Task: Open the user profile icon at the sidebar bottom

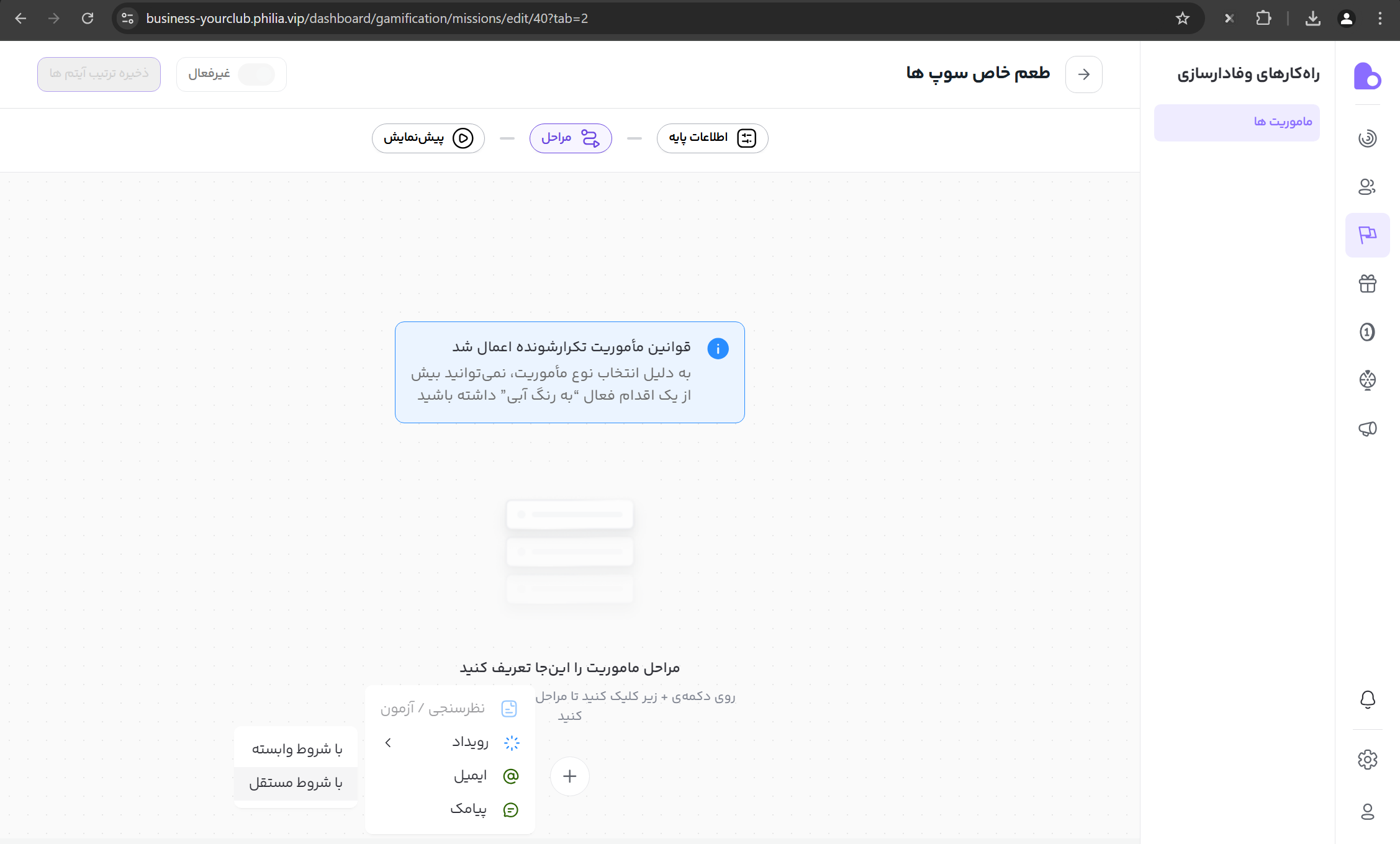Action: click(1367, 812)
